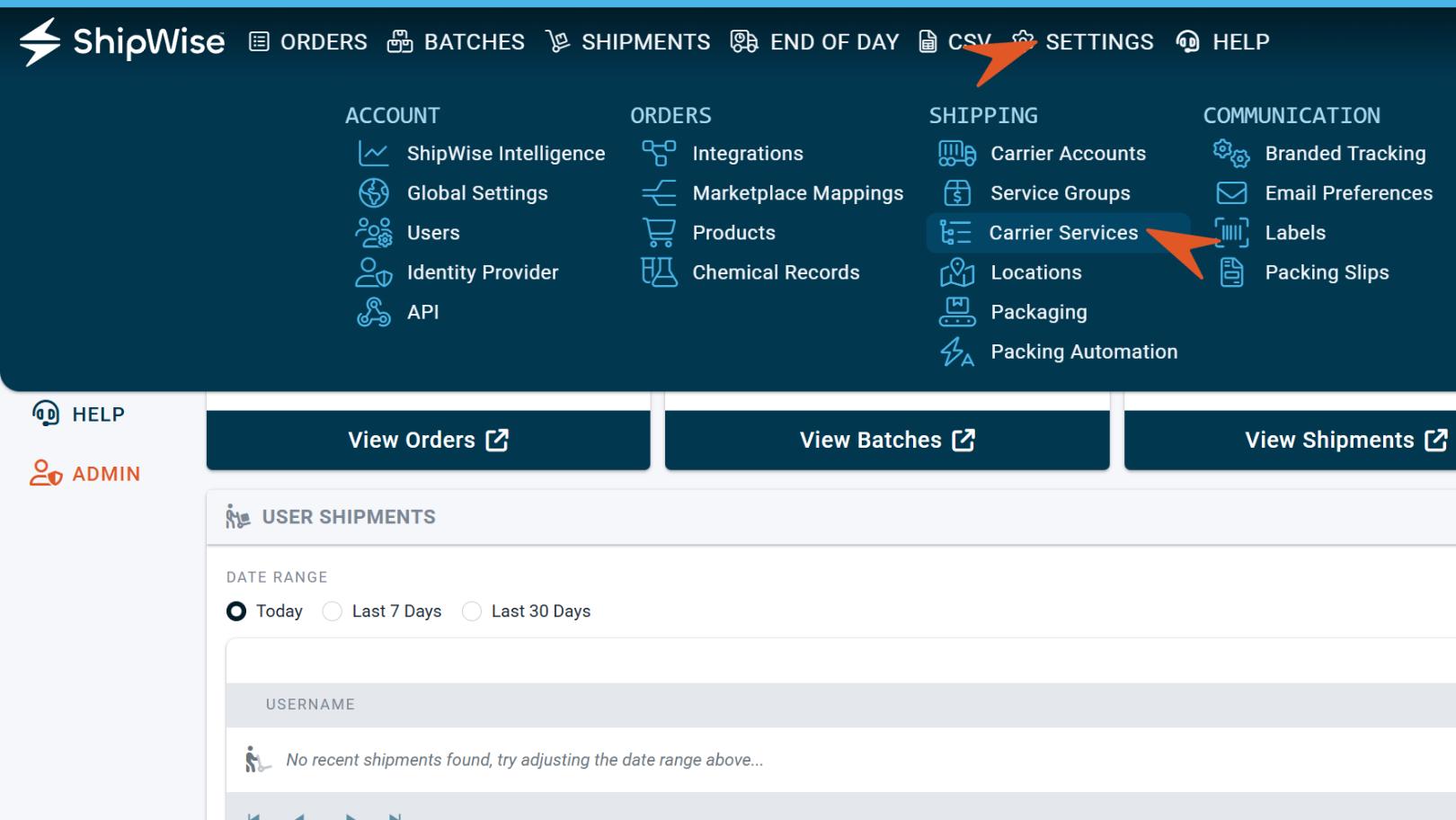Click the Labels barcode icon

tap(1231, 233)
